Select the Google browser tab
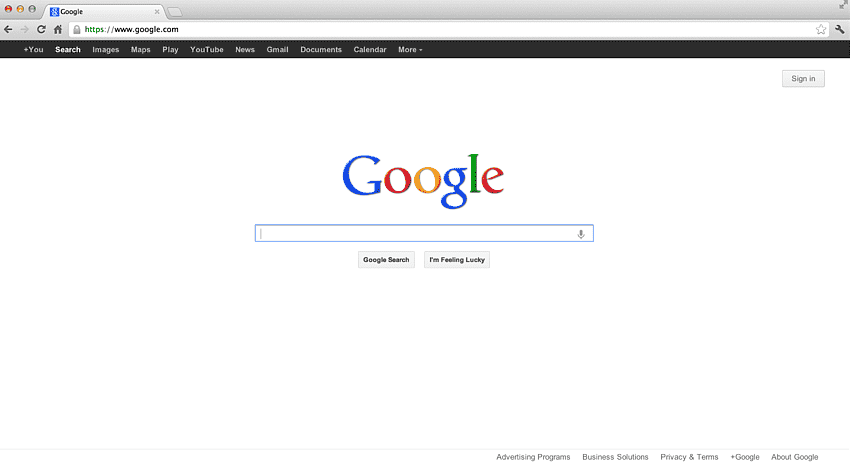850x463 pixels. (x=103, y=11)
